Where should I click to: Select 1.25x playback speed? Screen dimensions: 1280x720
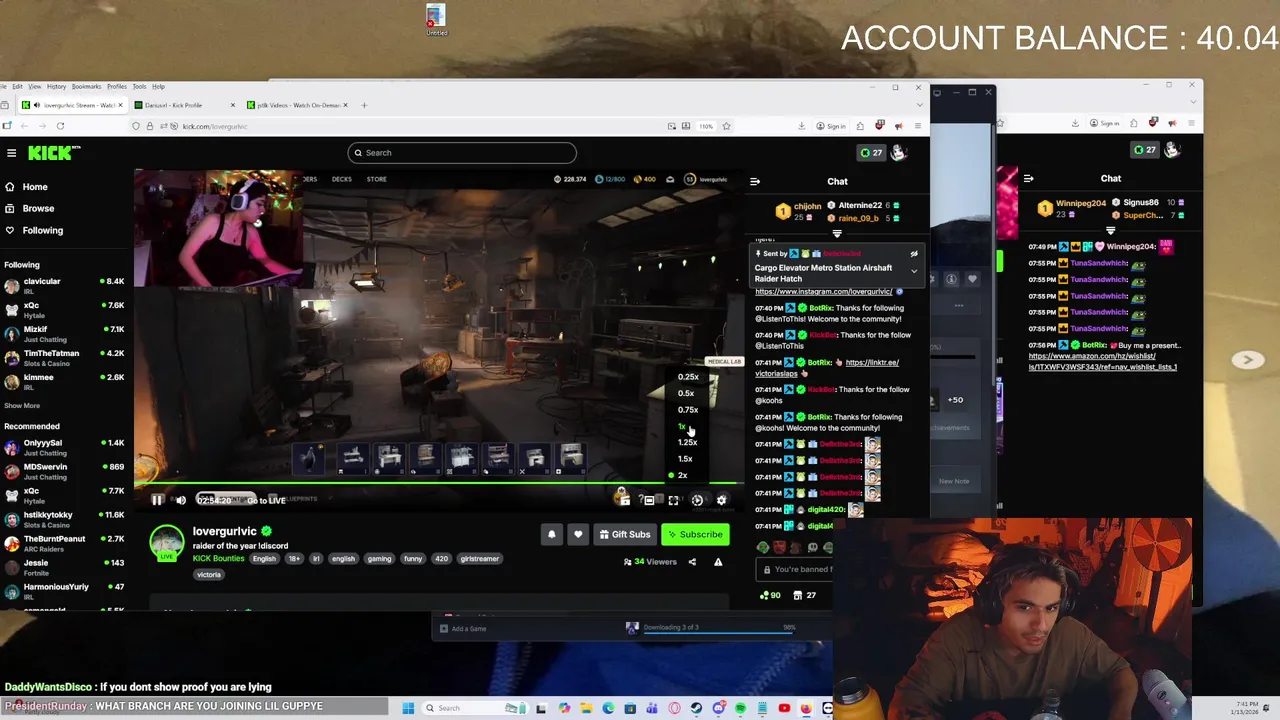point(687,442)
